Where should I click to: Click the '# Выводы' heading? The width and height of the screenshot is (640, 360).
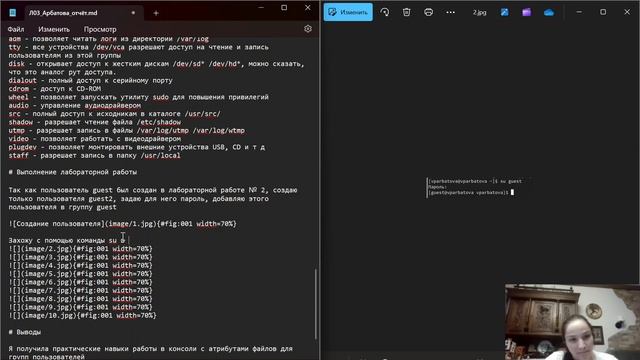[x=24, y=332]
